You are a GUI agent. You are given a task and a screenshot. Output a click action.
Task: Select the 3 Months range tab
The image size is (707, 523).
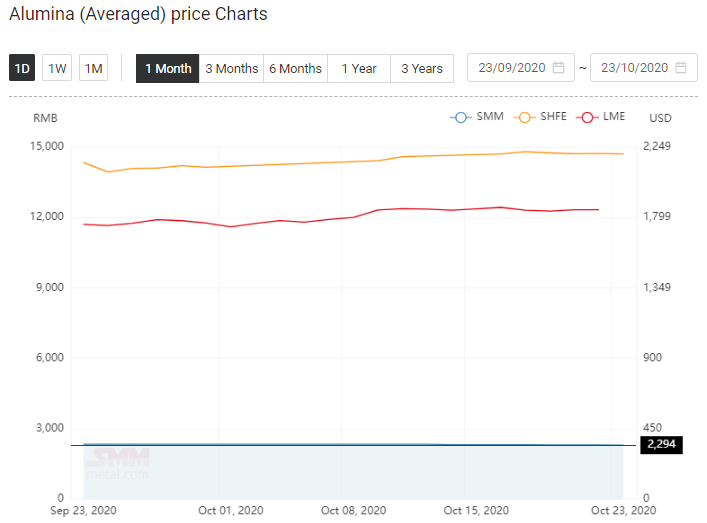click(231, 69)
